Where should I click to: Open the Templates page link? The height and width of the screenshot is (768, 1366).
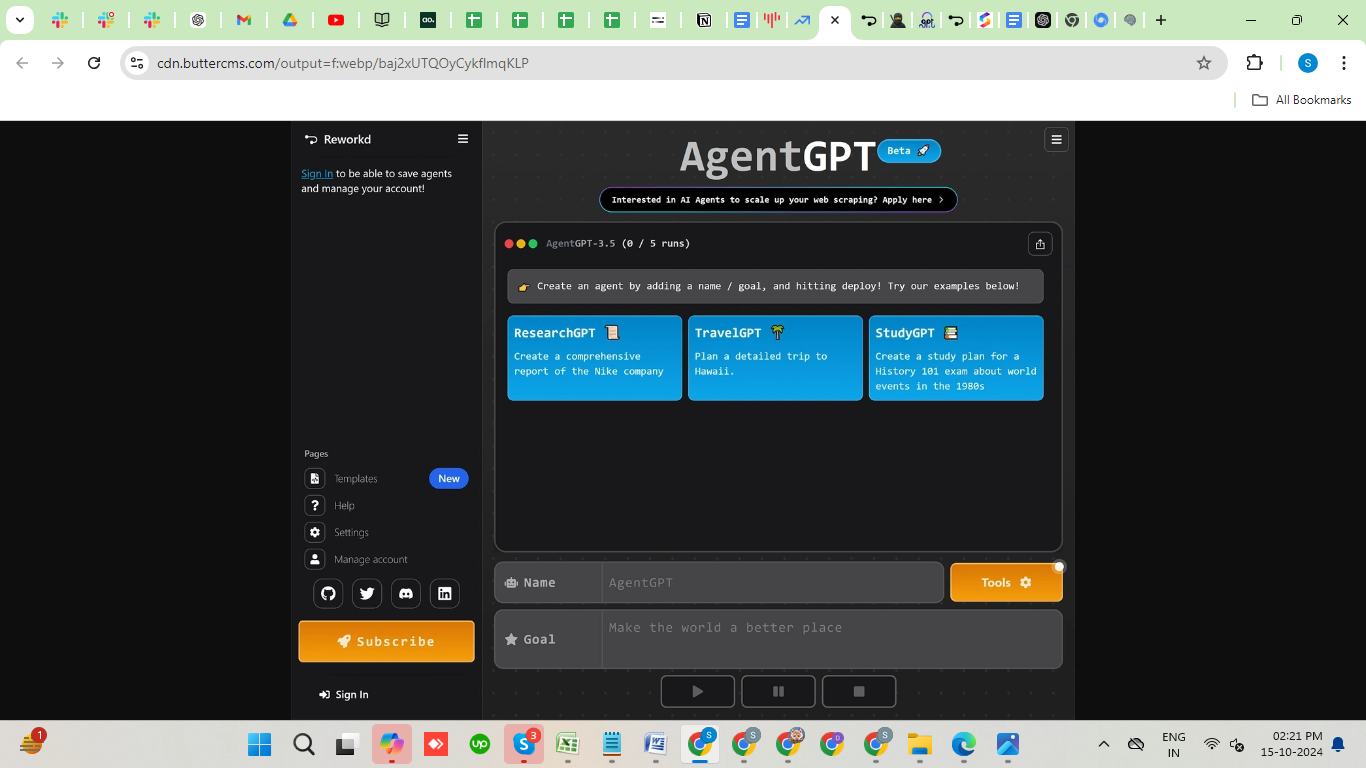[356, 479]
